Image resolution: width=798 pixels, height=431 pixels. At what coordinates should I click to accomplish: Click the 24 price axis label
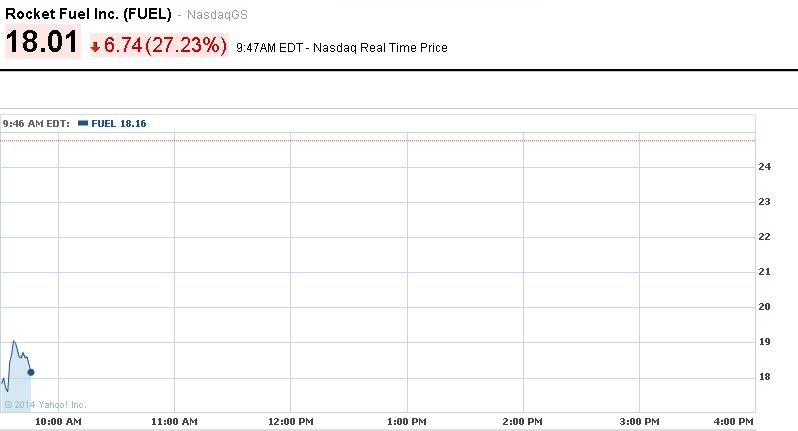pyautogui.click(x=765, y=167)
